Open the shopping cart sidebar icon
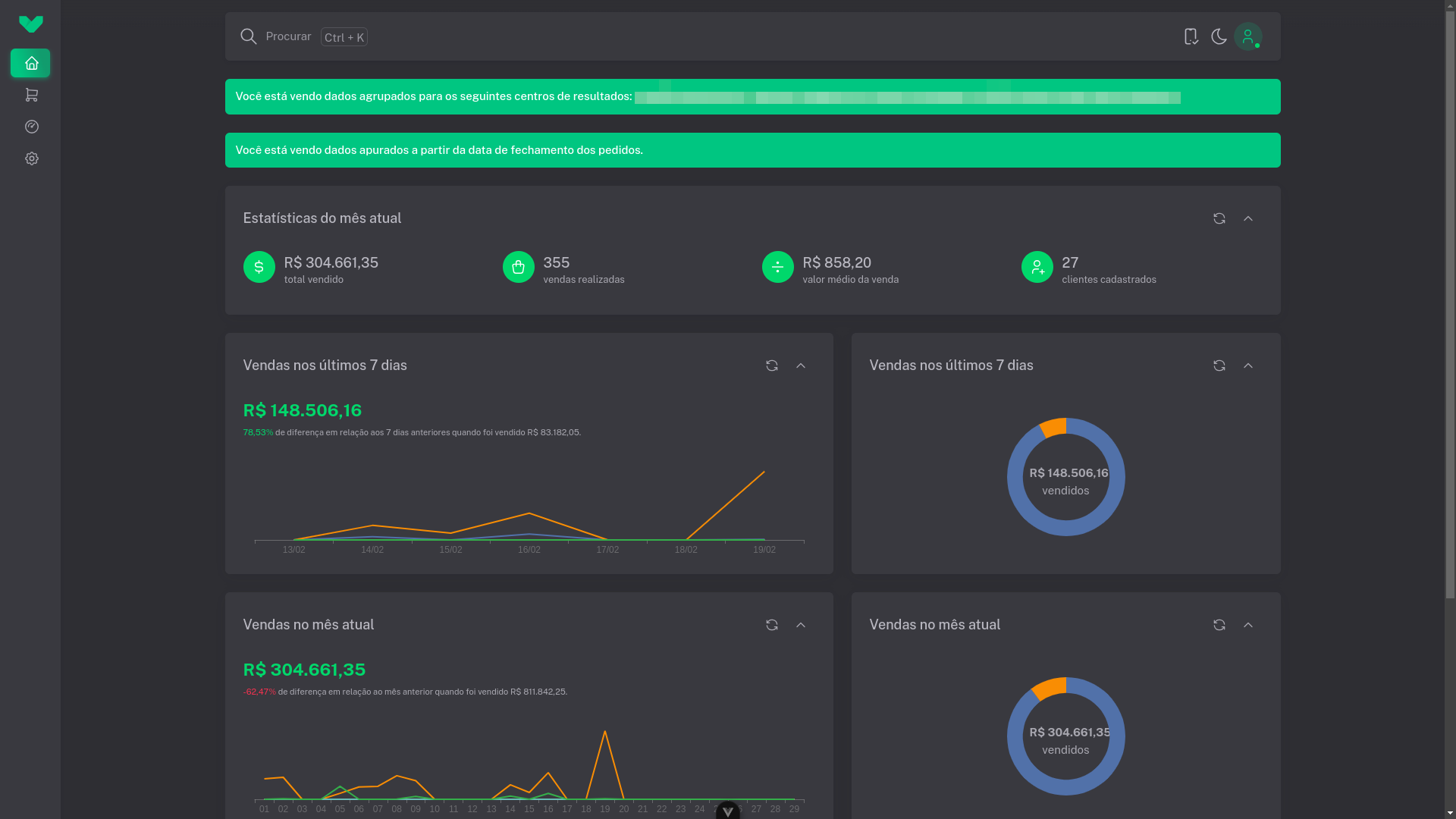This screenshot has height=819, width=1456. (x=31, y=95)
